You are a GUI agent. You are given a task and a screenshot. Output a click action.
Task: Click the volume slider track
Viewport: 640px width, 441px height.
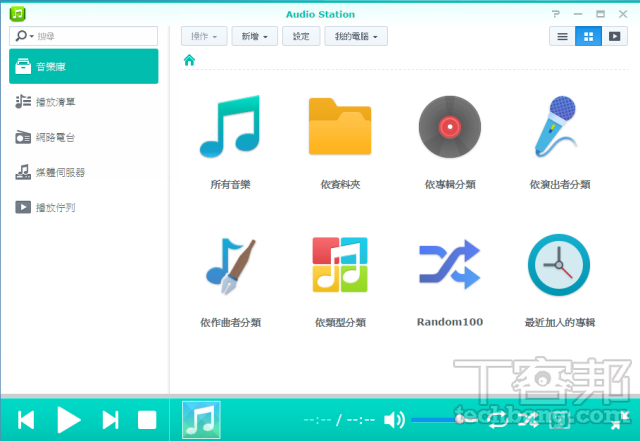435,420
